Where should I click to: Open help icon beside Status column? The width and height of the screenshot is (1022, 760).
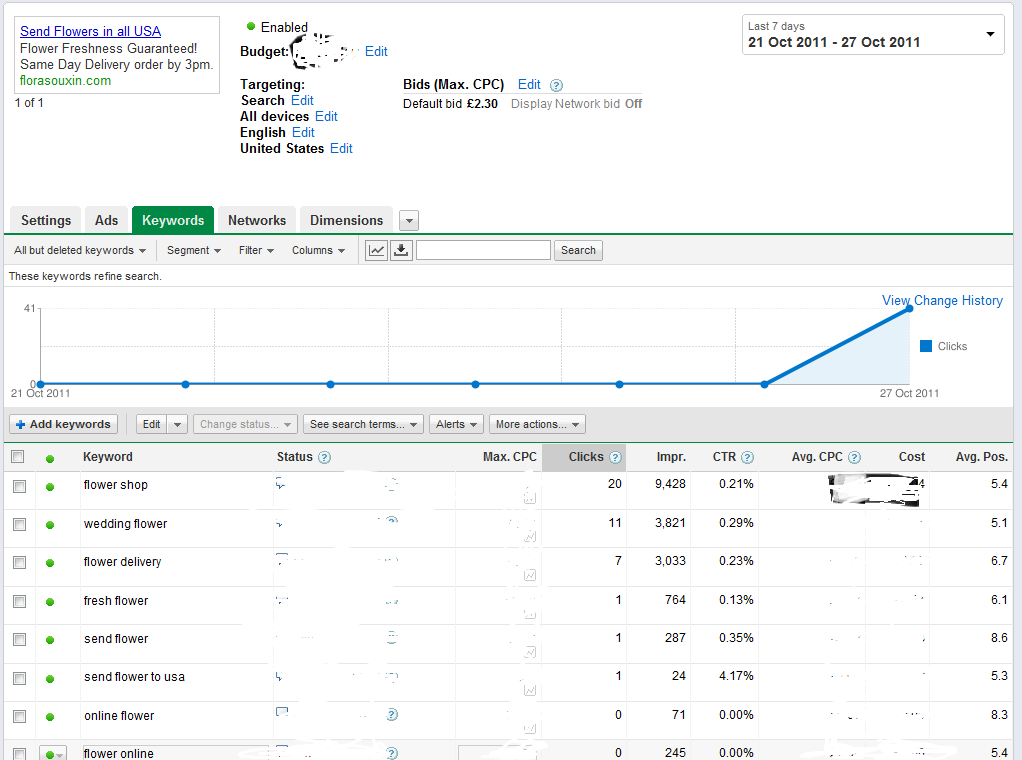click(324, 458)
